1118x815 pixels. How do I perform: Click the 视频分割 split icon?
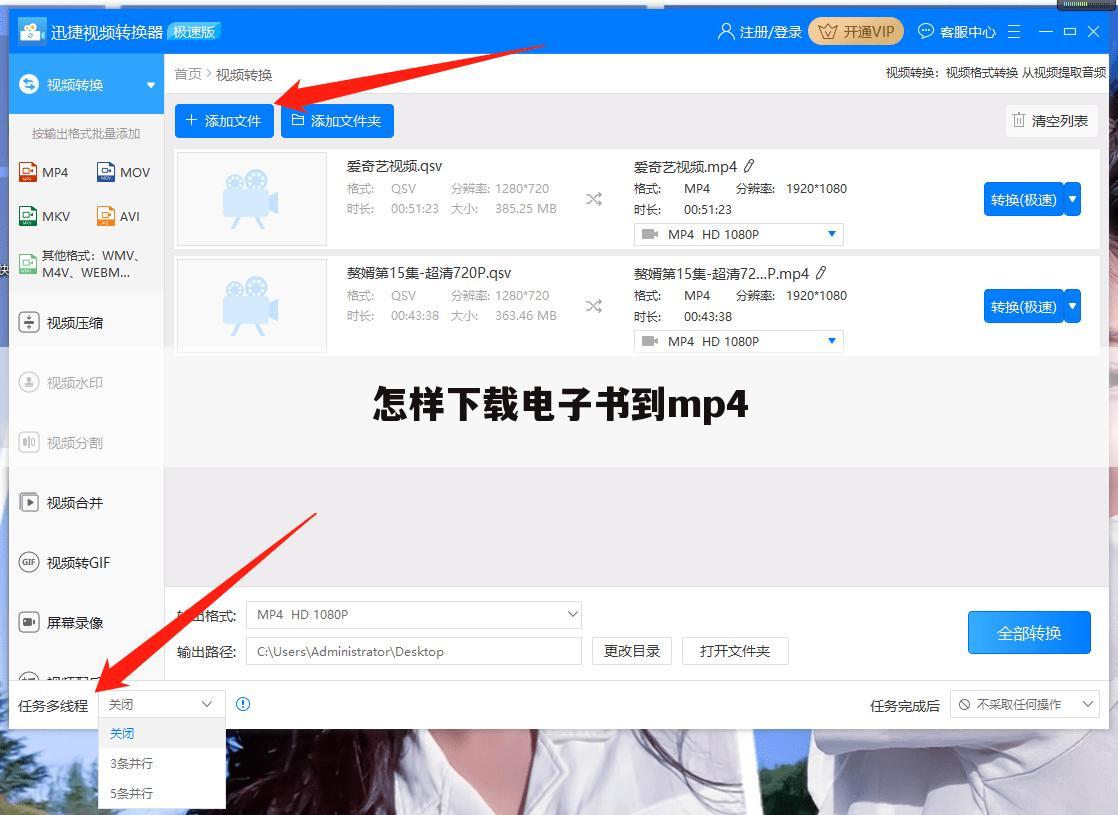[x=29, y=442]
